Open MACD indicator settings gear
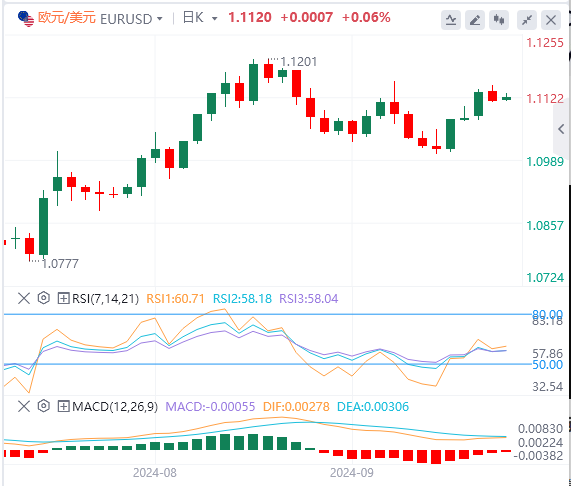This screenshot has width=571, height=486. [x=43, y=406]
